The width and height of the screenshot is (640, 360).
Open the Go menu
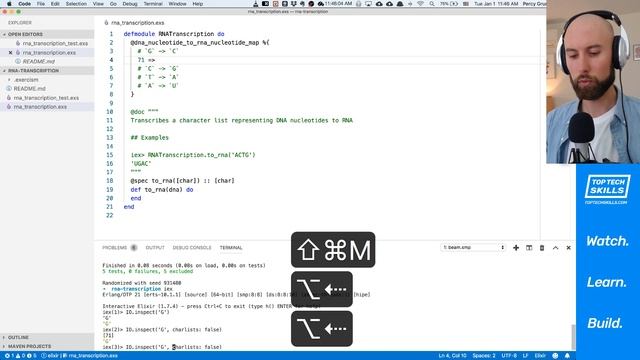[x=113, y=4]
